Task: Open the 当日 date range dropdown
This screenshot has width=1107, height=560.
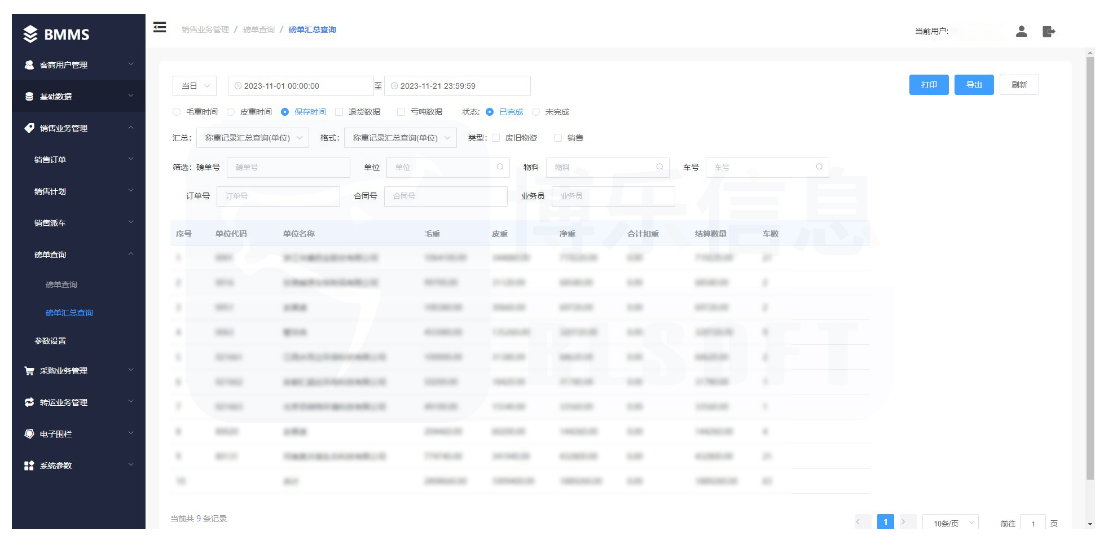Action: [x=194, y=85]
